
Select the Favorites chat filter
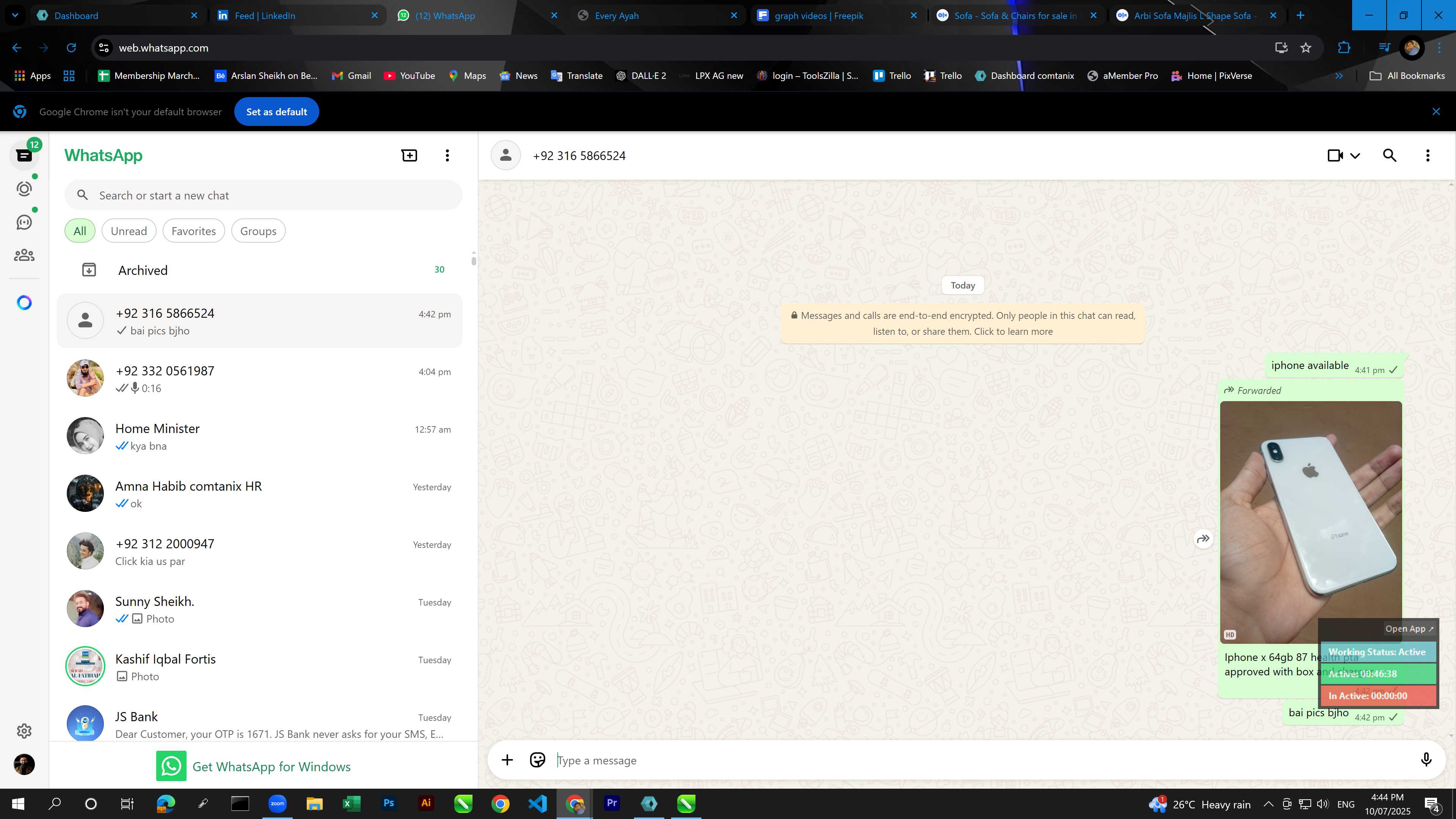pos(194,231)
